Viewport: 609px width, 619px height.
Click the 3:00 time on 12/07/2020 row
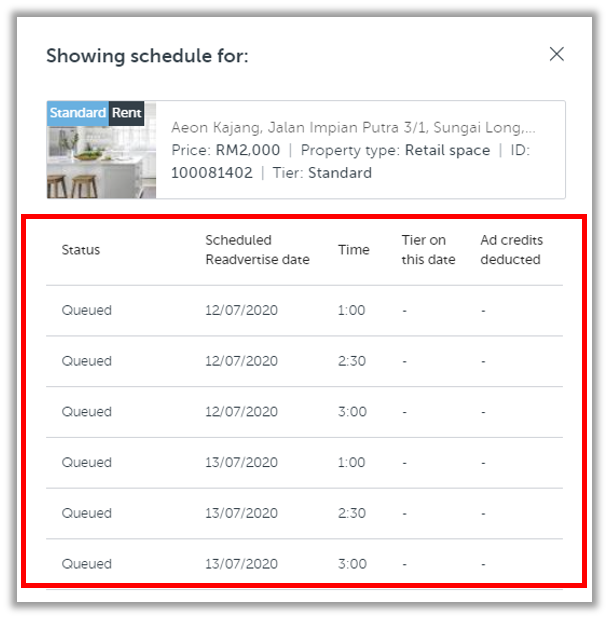(351, 412)
